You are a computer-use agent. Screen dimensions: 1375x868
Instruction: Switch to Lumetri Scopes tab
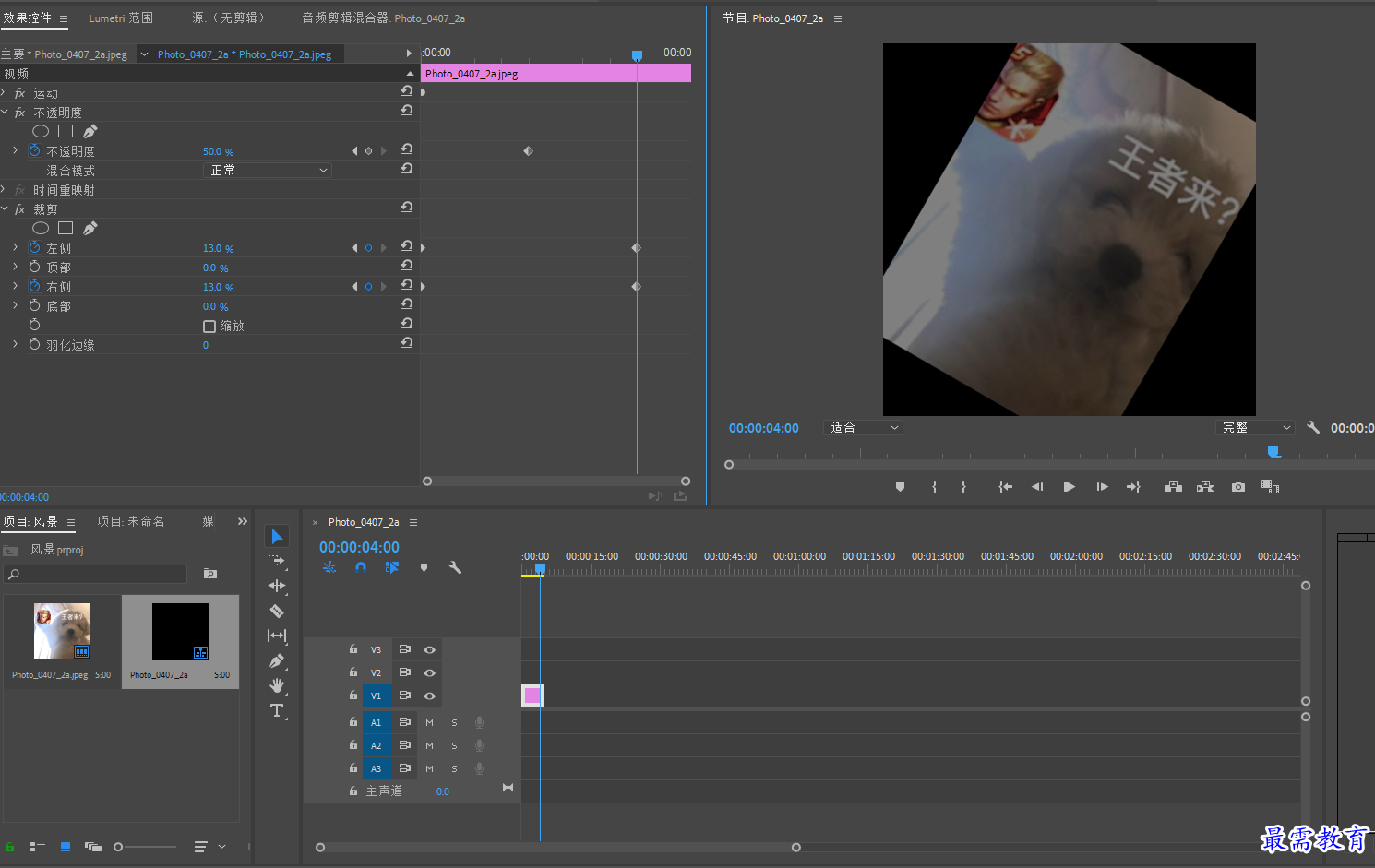121,18
